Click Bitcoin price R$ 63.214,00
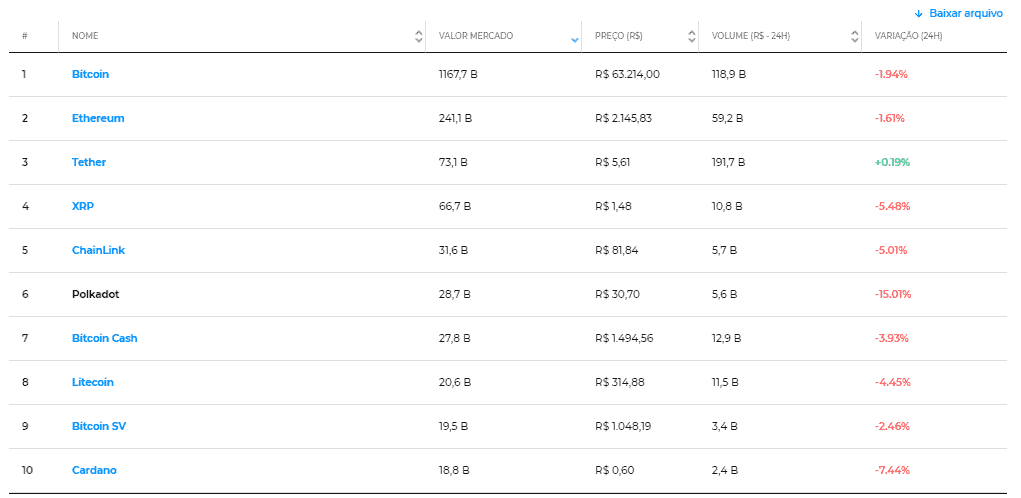Screen dimensions: 1021x498 click(627, 74)
